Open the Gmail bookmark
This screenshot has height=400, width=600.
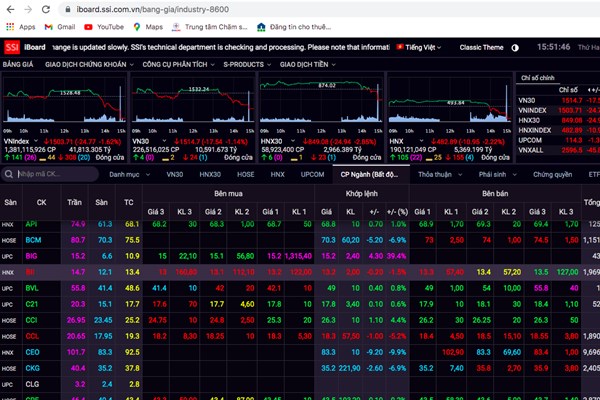[59, 26]
